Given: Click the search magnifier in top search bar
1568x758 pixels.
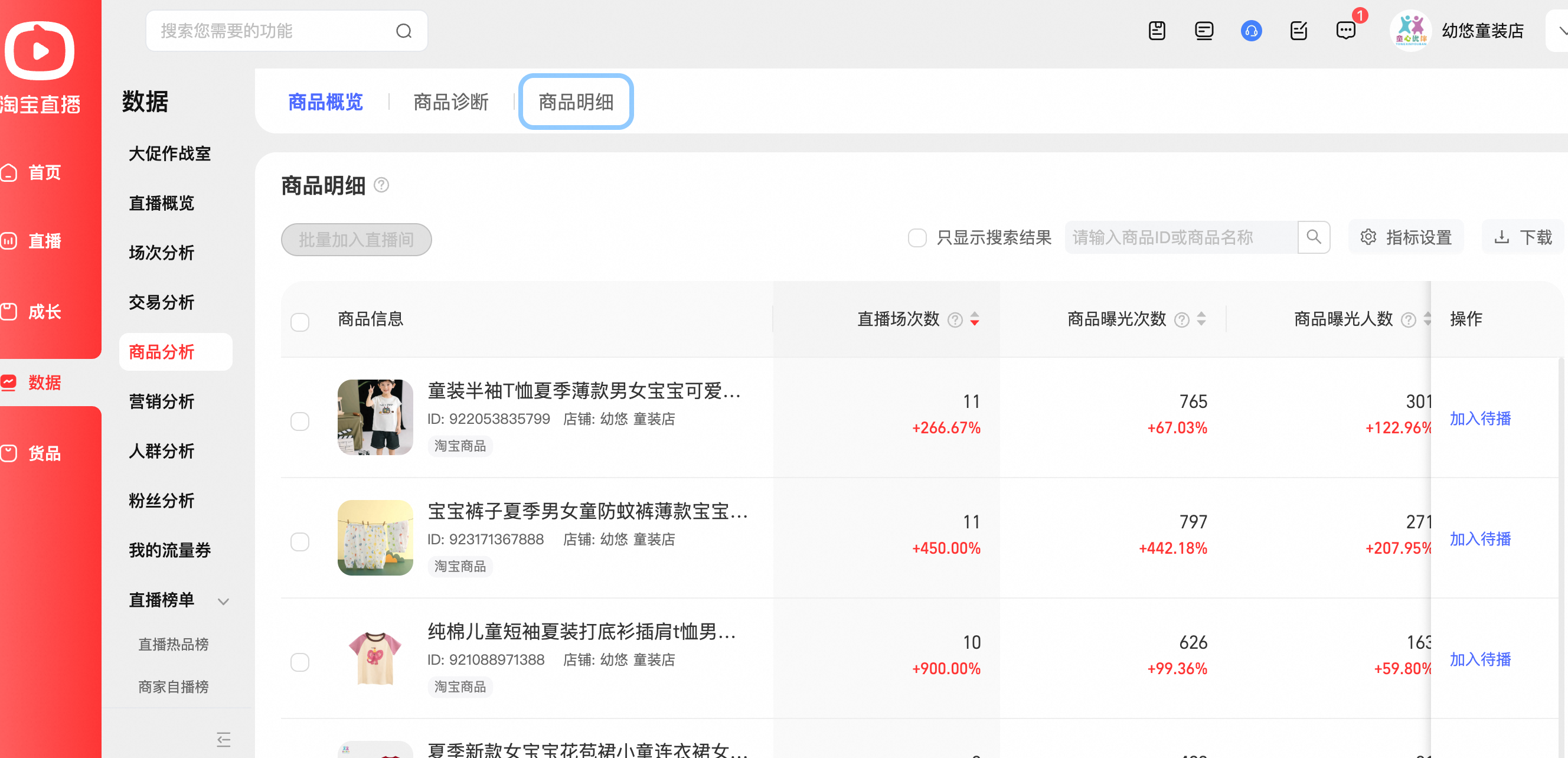Looking at the screenshot, I should tap(404, 31).
